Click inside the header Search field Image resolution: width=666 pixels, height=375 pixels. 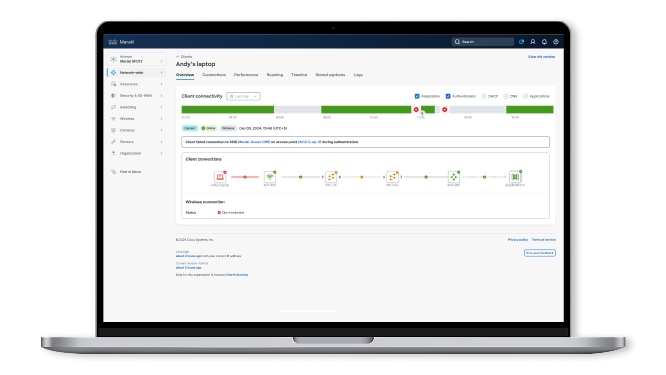(x=483, y=42)
